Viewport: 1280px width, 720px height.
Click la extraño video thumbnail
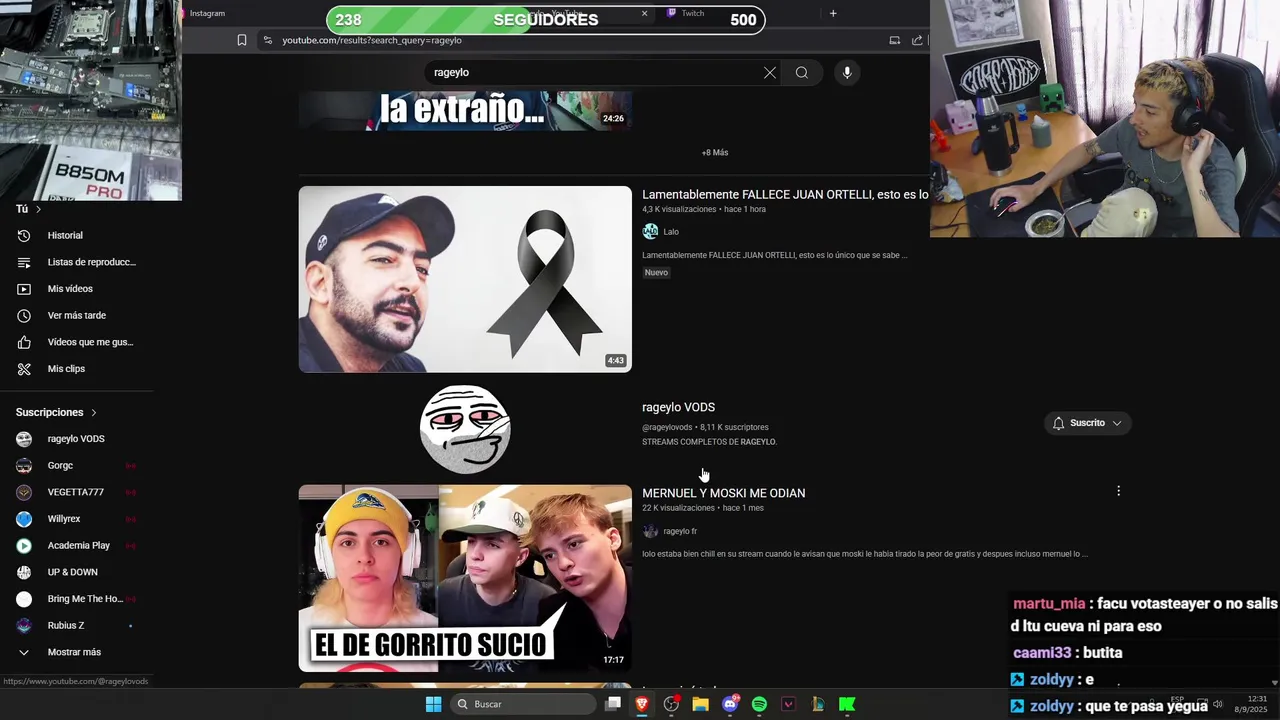[x=465, y=111]
